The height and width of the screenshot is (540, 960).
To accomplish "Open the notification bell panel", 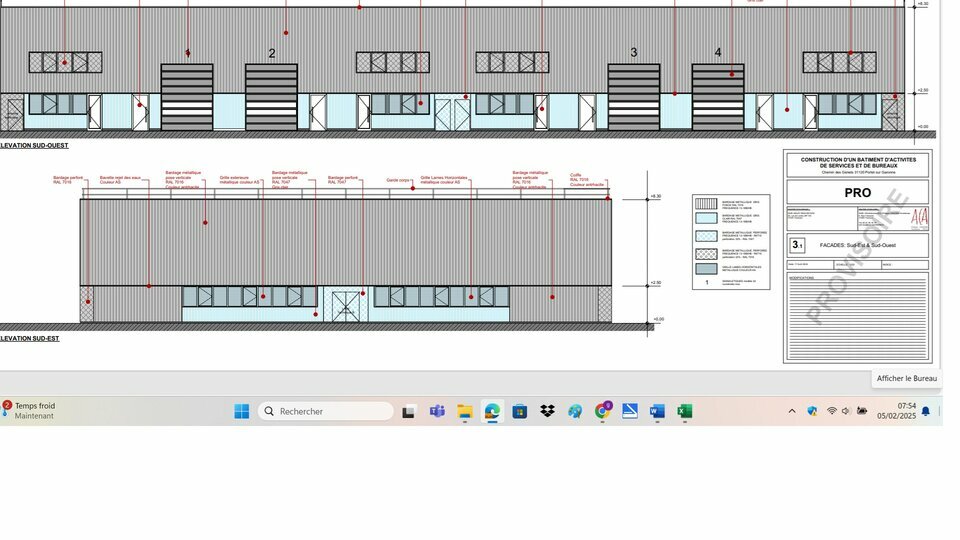I will [926, 411].
